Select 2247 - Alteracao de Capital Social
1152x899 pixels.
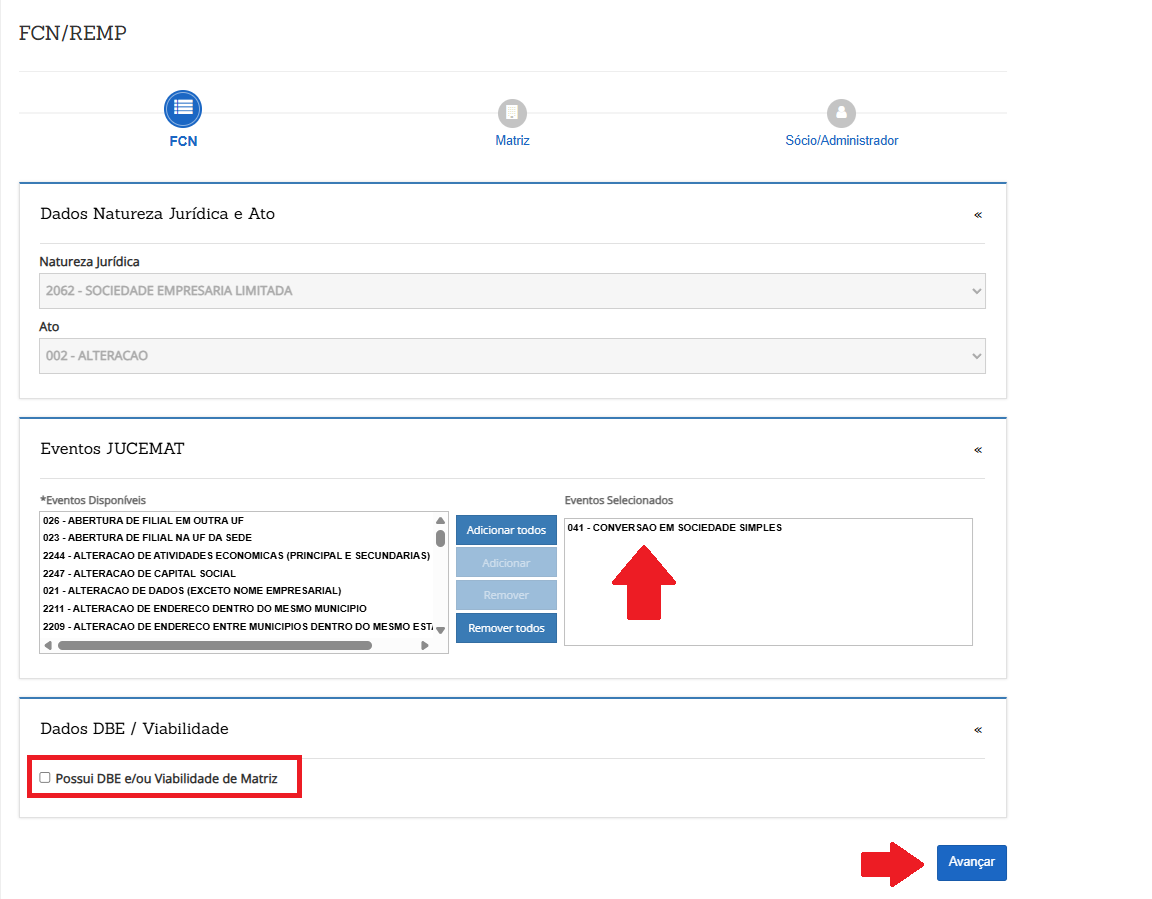click(139, 574)
